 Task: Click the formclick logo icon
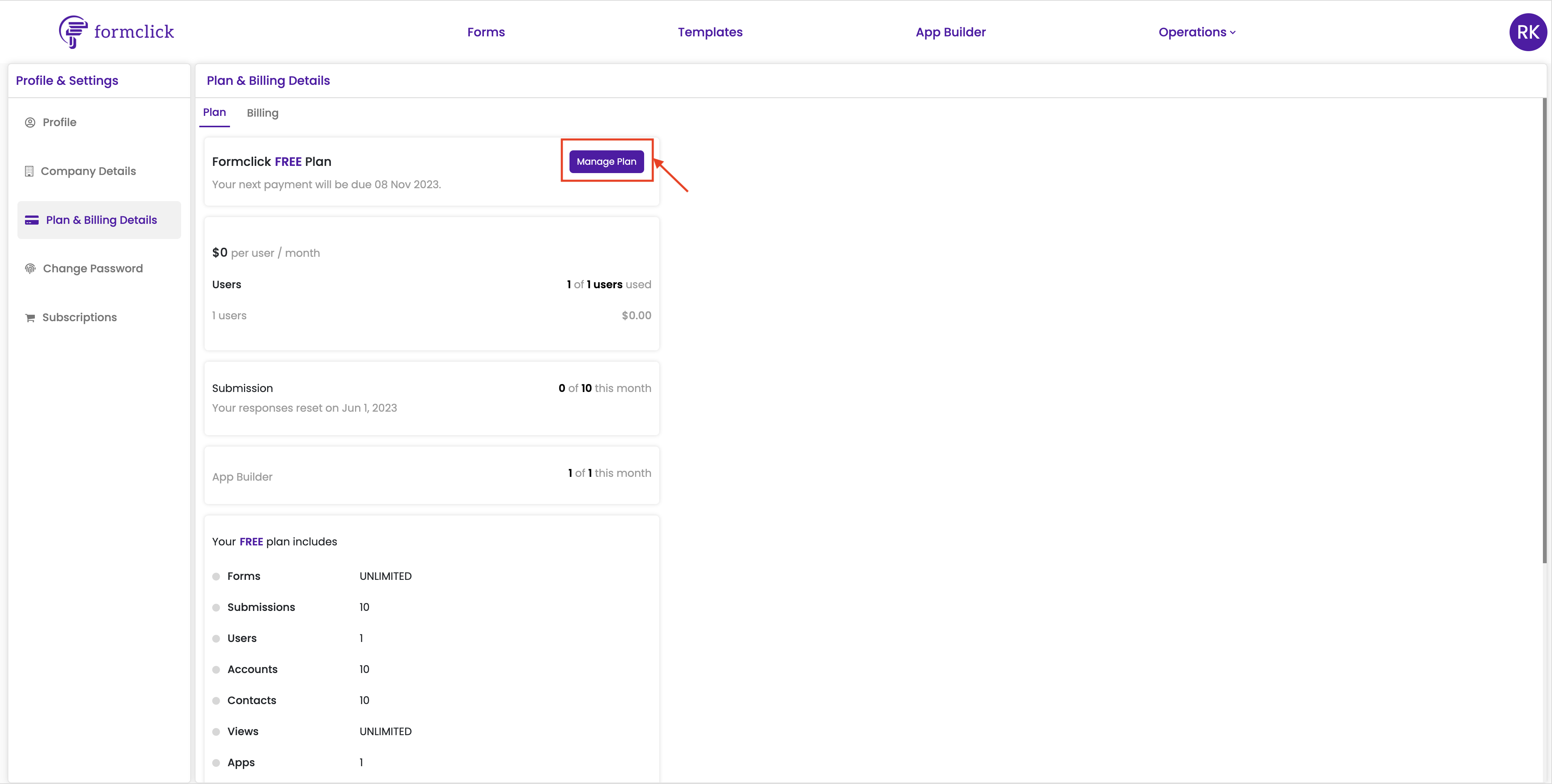tap(73, 32)
